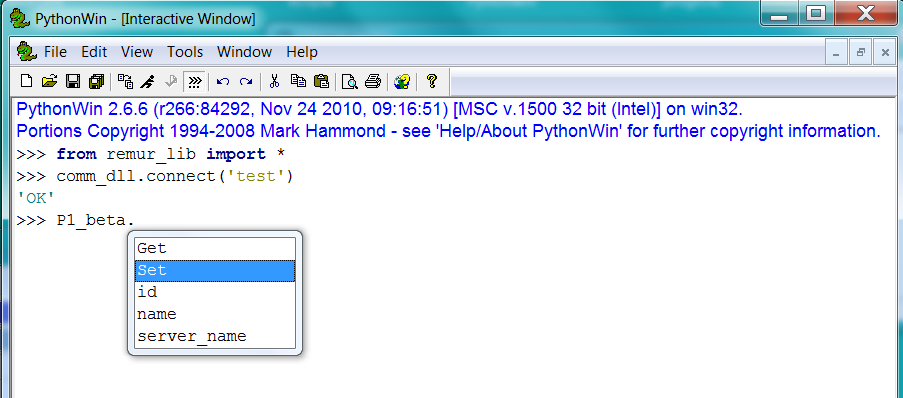Toggle the Interactive Window toolbar button
903x398 pixels.
click(195, 82)
